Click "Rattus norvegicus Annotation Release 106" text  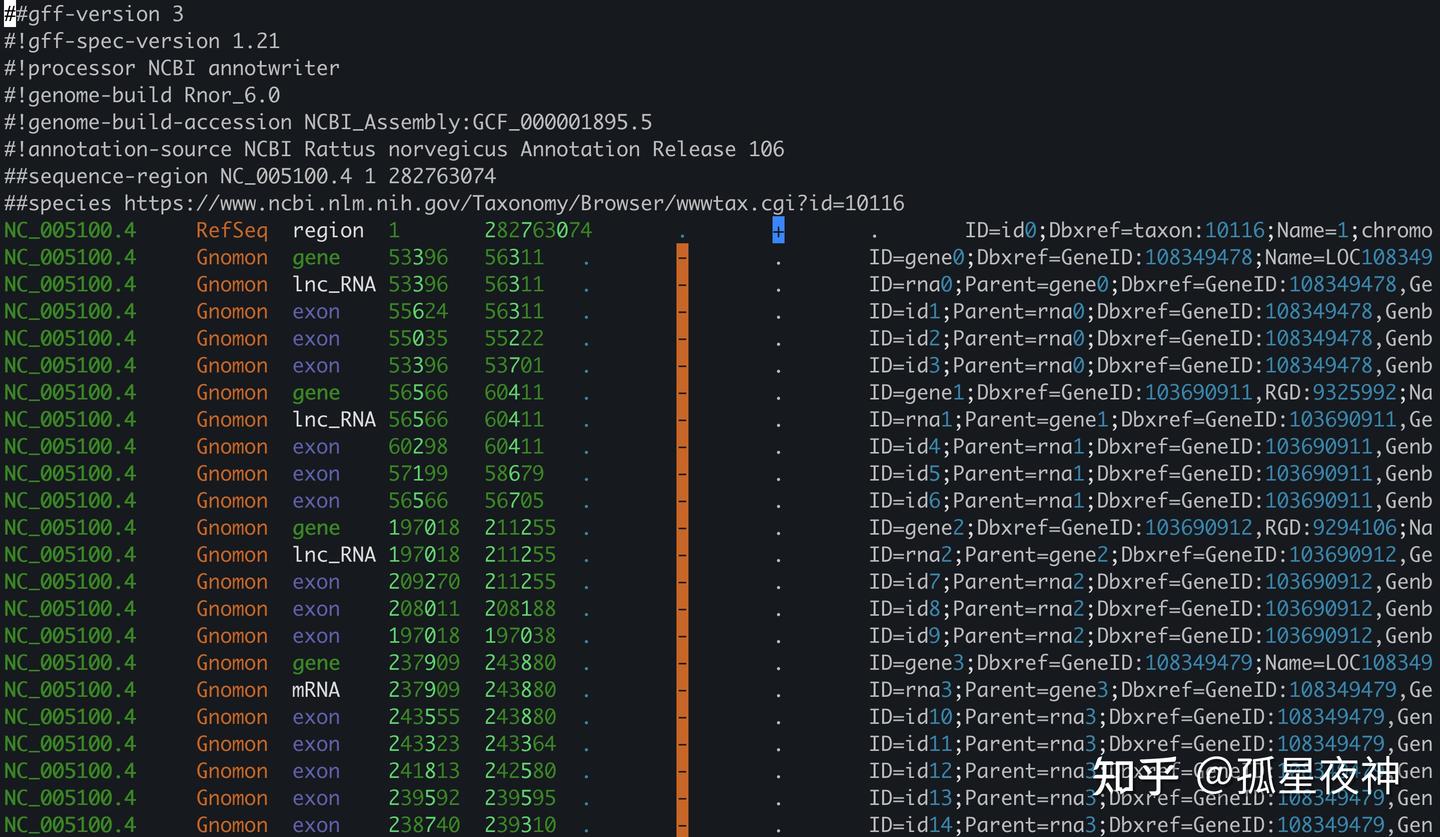click(544, 149)
